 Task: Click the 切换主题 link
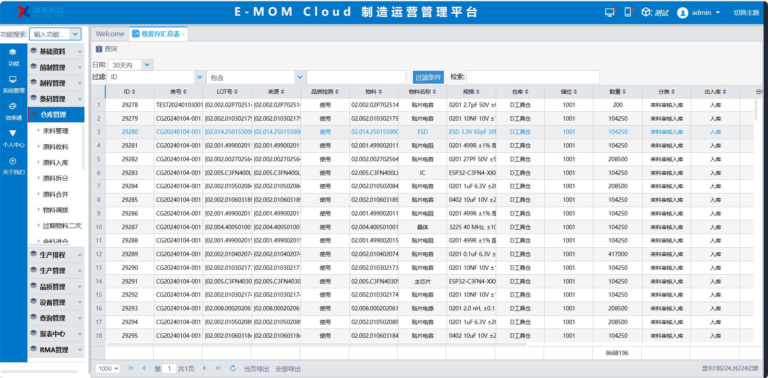tap(746, 13)
